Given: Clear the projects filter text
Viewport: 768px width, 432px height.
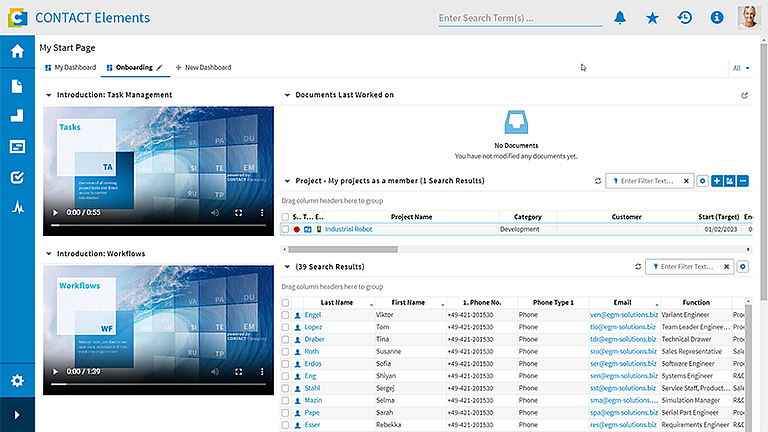Looking at the screenshot, I should (686, 181).
